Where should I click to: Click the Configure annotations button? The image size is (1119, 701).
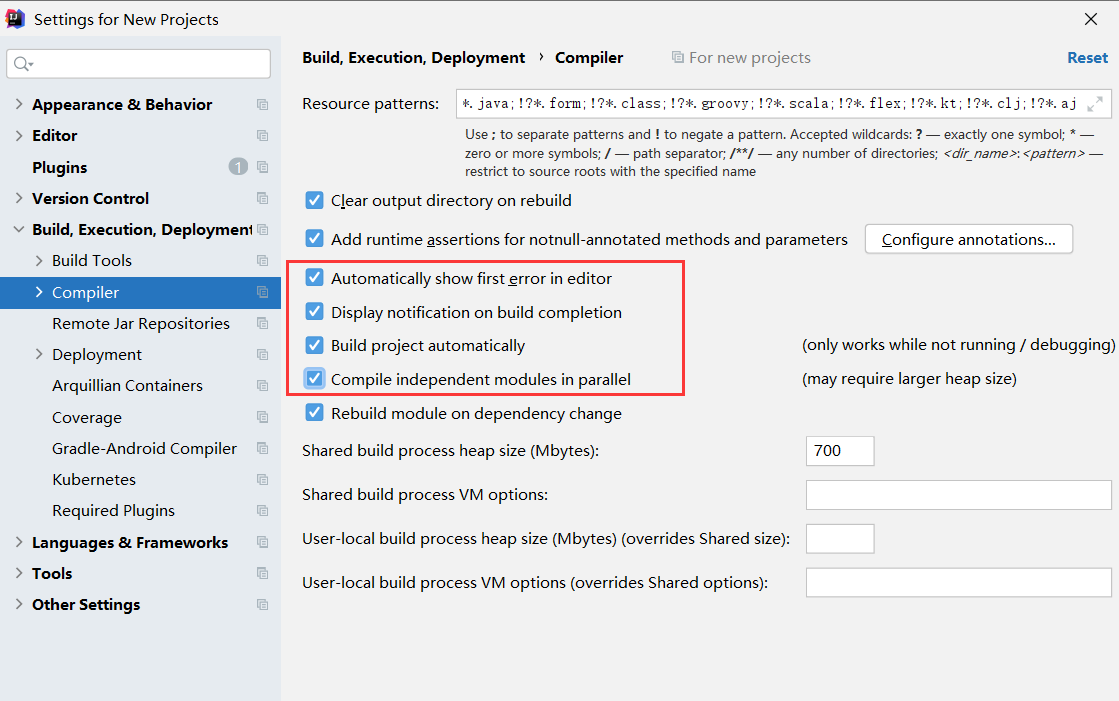(968, 239)
